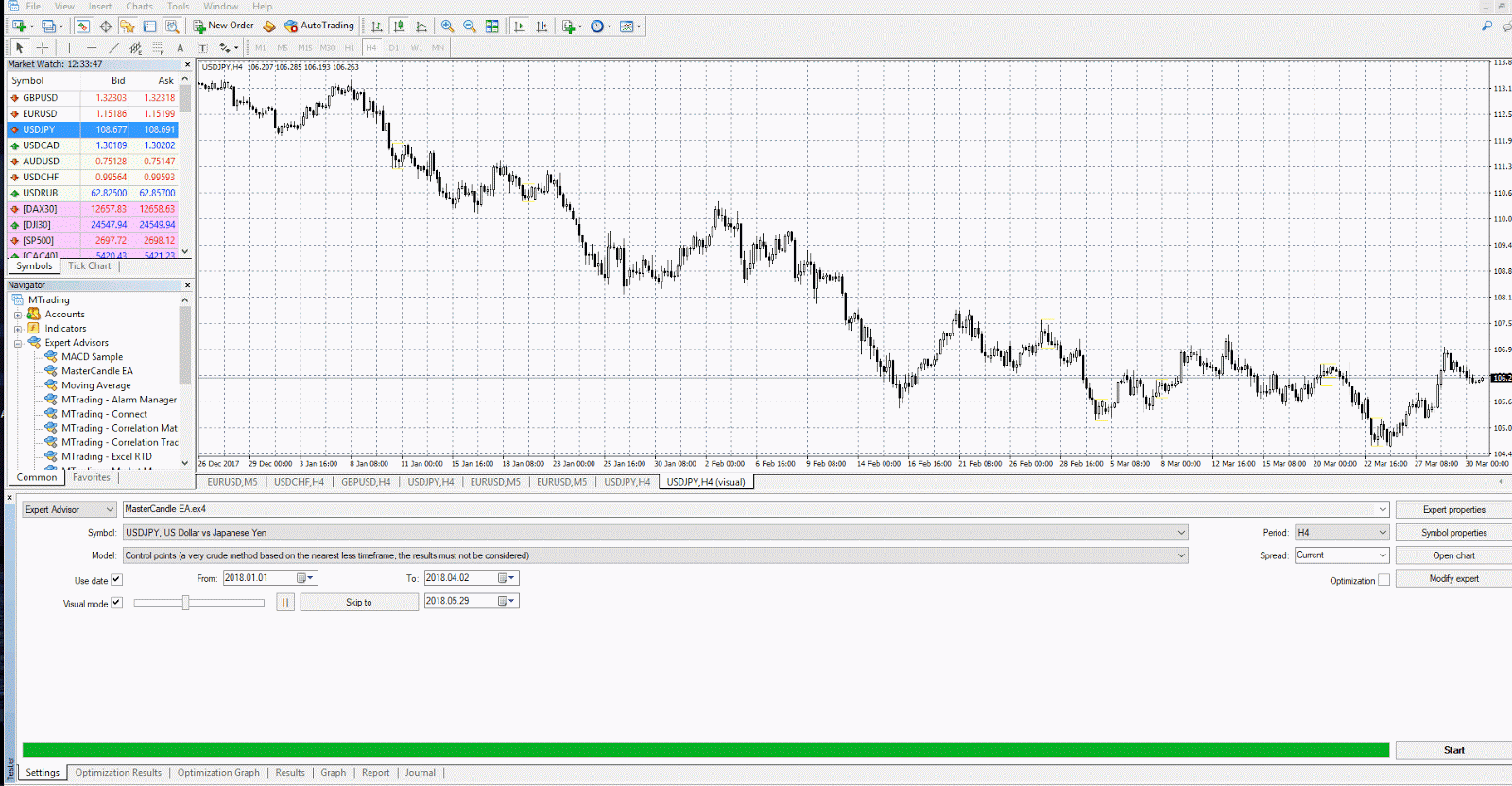Expand the Indicators tree node
Image resolution: width=1512 pixels, height=786 pixels.
18,329
